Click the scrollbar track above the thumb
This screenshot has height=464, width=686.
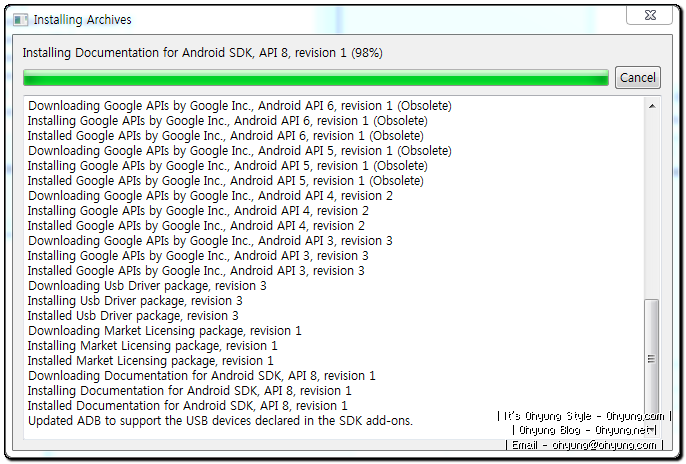coord(651,206)
